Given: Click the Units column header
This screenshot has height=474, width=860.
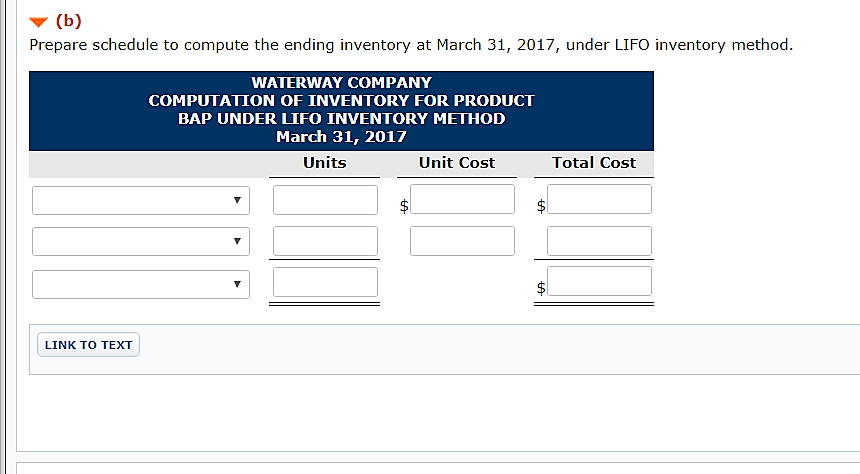Looking at the screenshot, I should (x=324, y=163).
